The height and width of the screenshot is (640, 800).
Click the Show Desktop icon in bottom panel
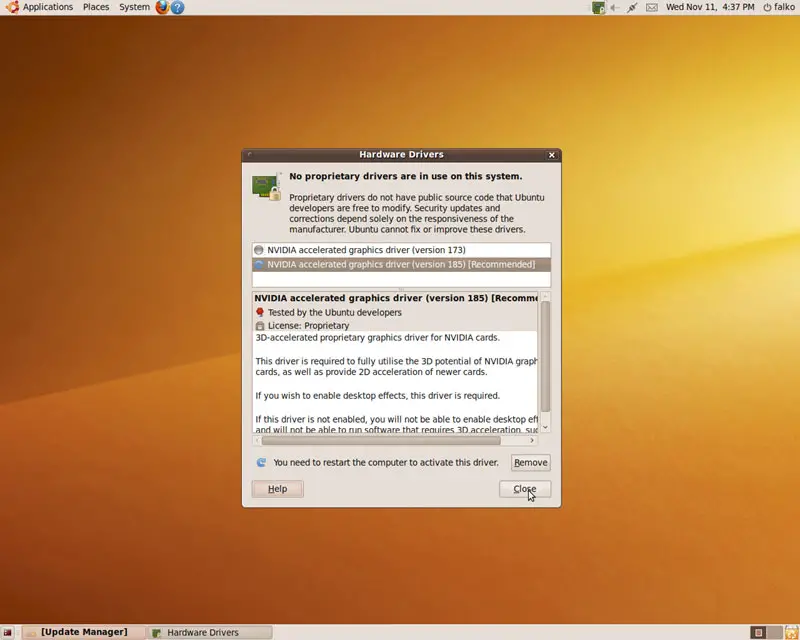pyautogui.click(x=7, y=632)
